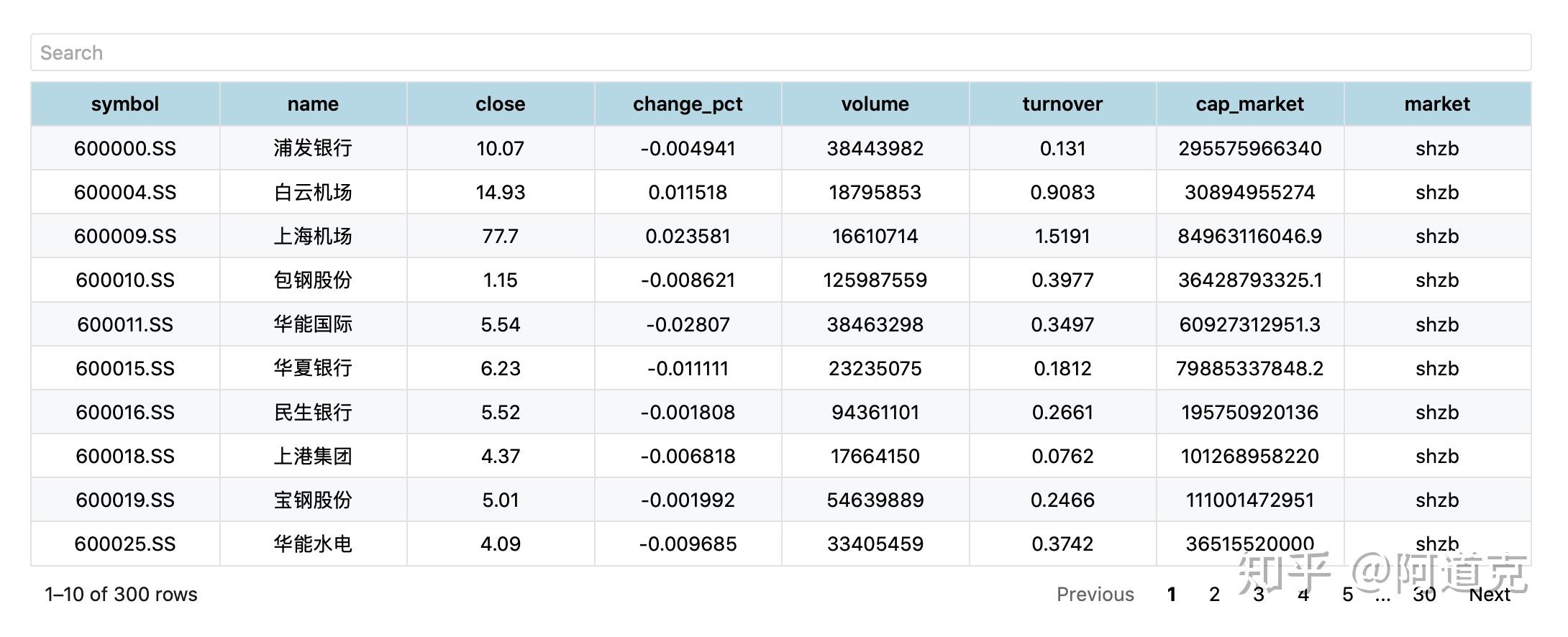
Task: Click the Search input field
Action: [780, 52]
